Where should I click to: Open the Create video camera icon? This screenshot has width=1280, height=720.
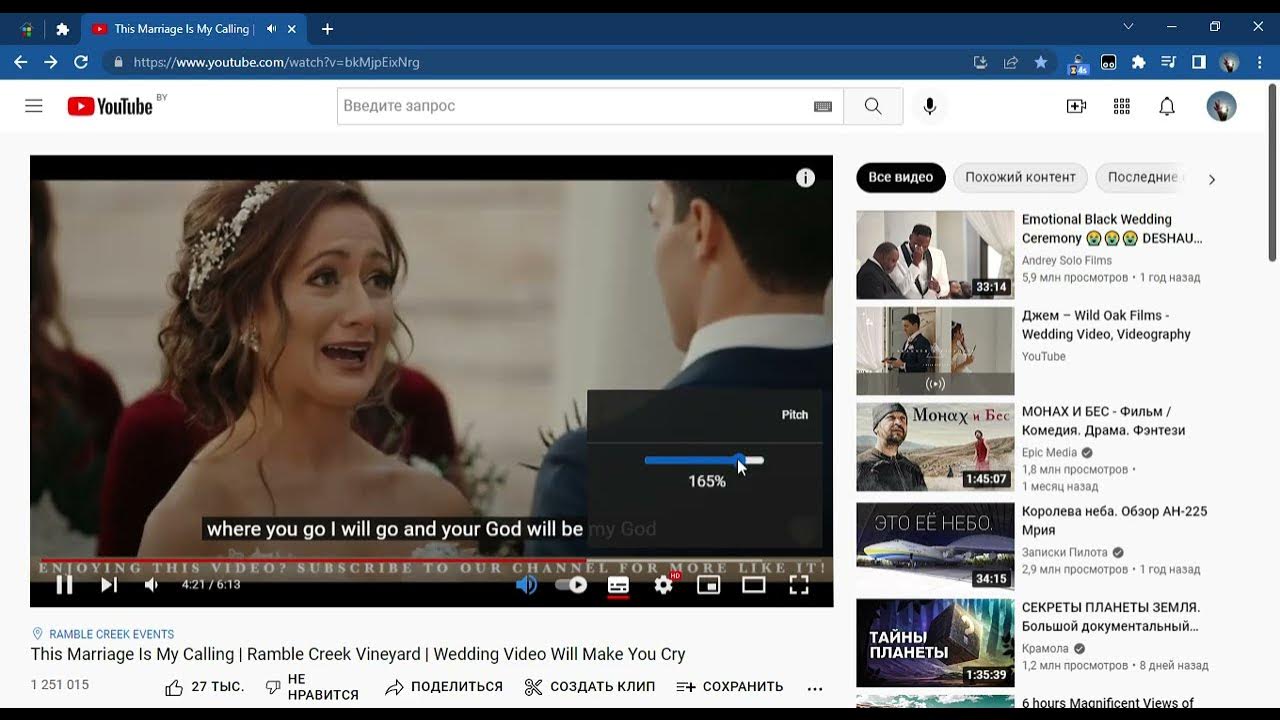1077,106
